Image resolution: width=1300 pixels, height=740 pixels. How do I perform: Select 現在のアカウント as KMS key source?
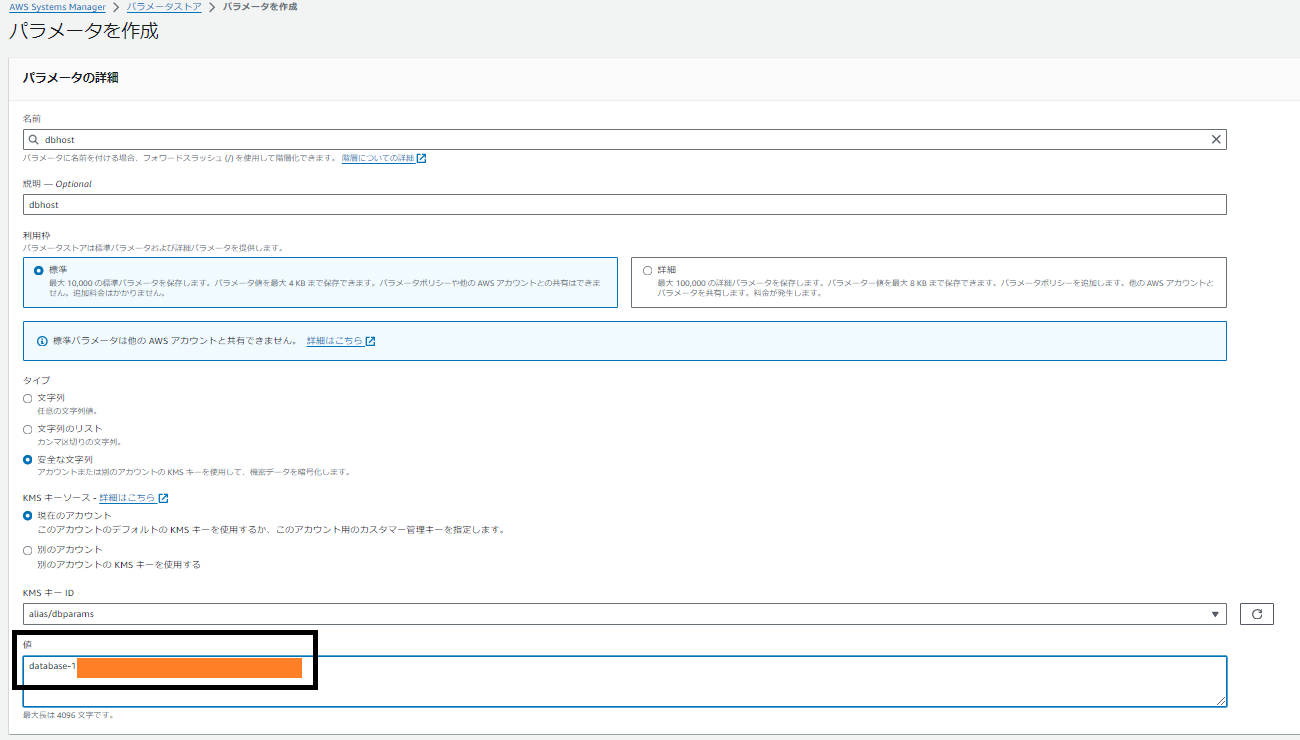[x=28, y=516]
